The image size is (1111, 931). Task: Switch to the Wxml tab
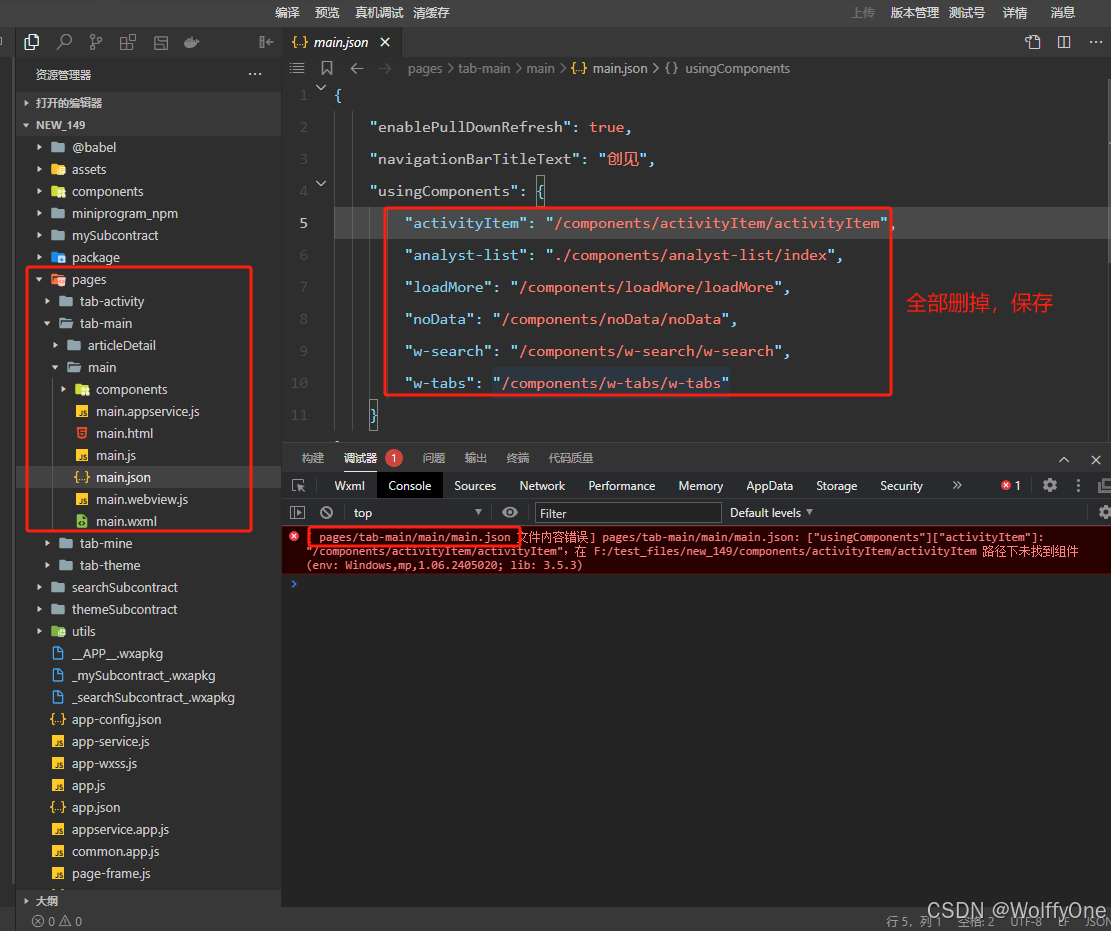tap(349, 485)
